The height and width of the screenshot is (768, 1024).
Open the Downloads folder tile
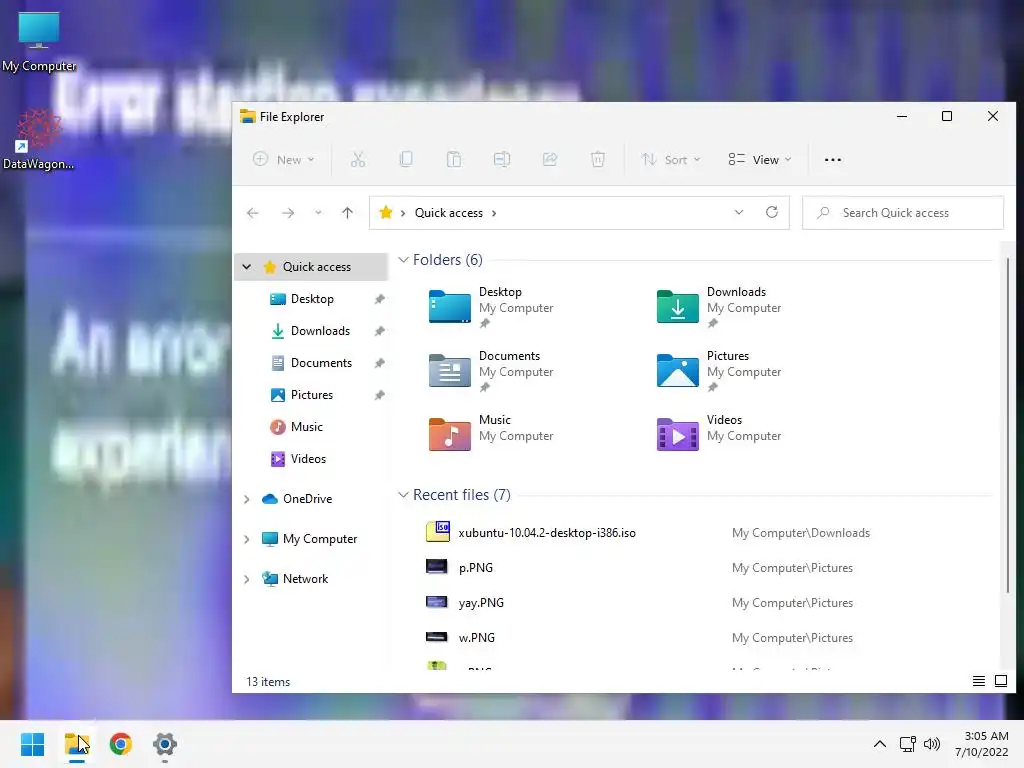tap(719, 307)
